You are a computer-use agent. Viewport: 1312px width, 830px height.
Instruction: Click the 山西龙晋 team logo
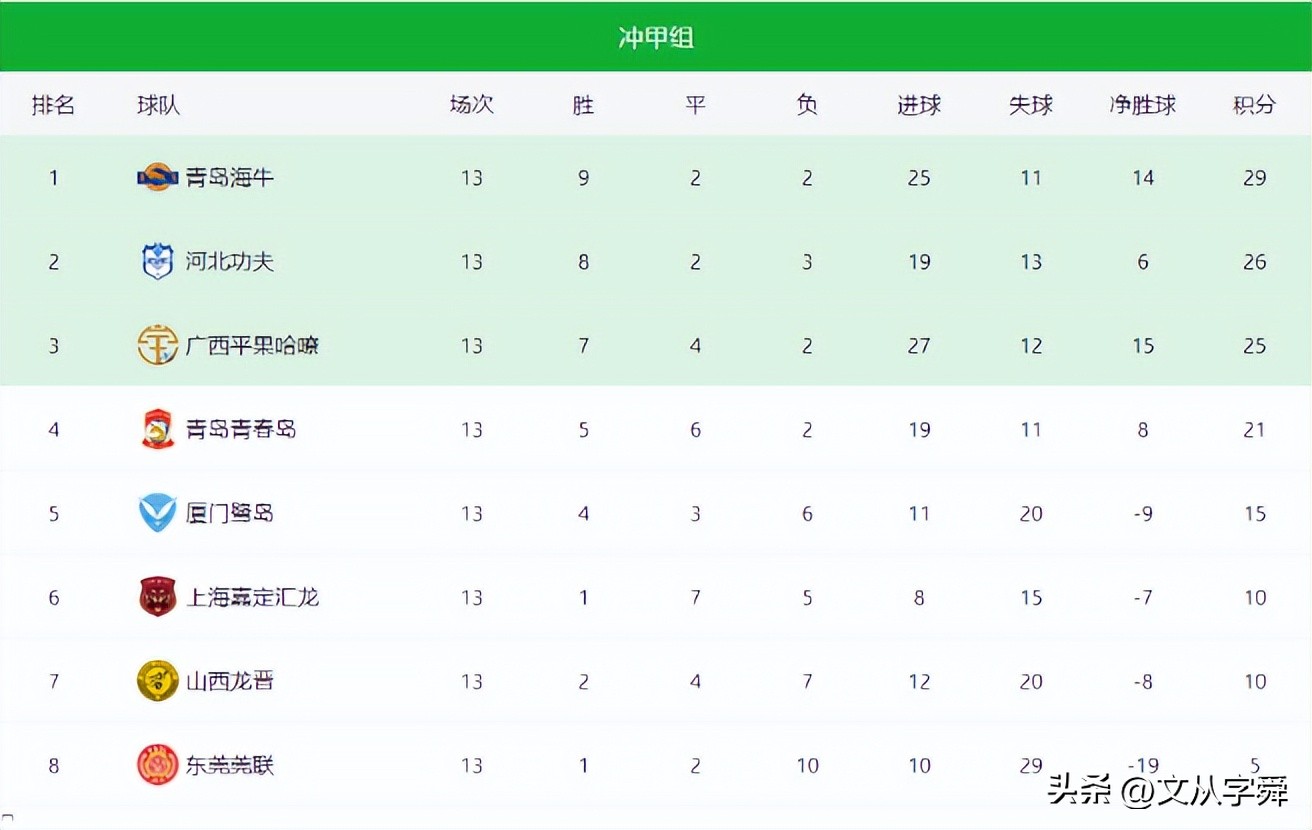tap(157, 682)
